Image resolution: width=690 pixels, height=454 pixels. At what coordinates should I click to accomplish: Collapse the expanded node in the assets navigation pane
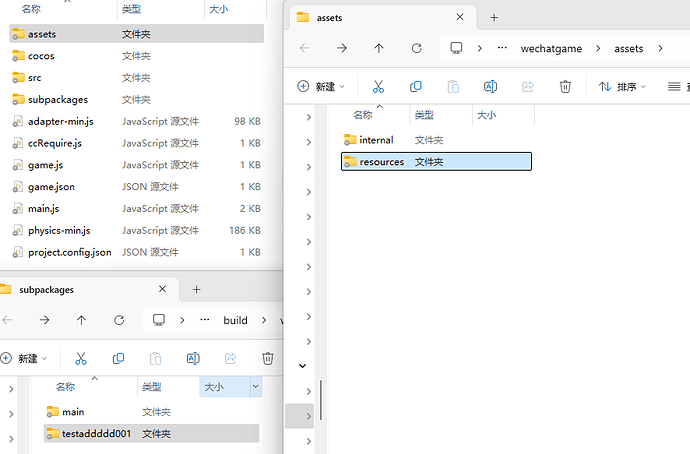tap(302, 366)
